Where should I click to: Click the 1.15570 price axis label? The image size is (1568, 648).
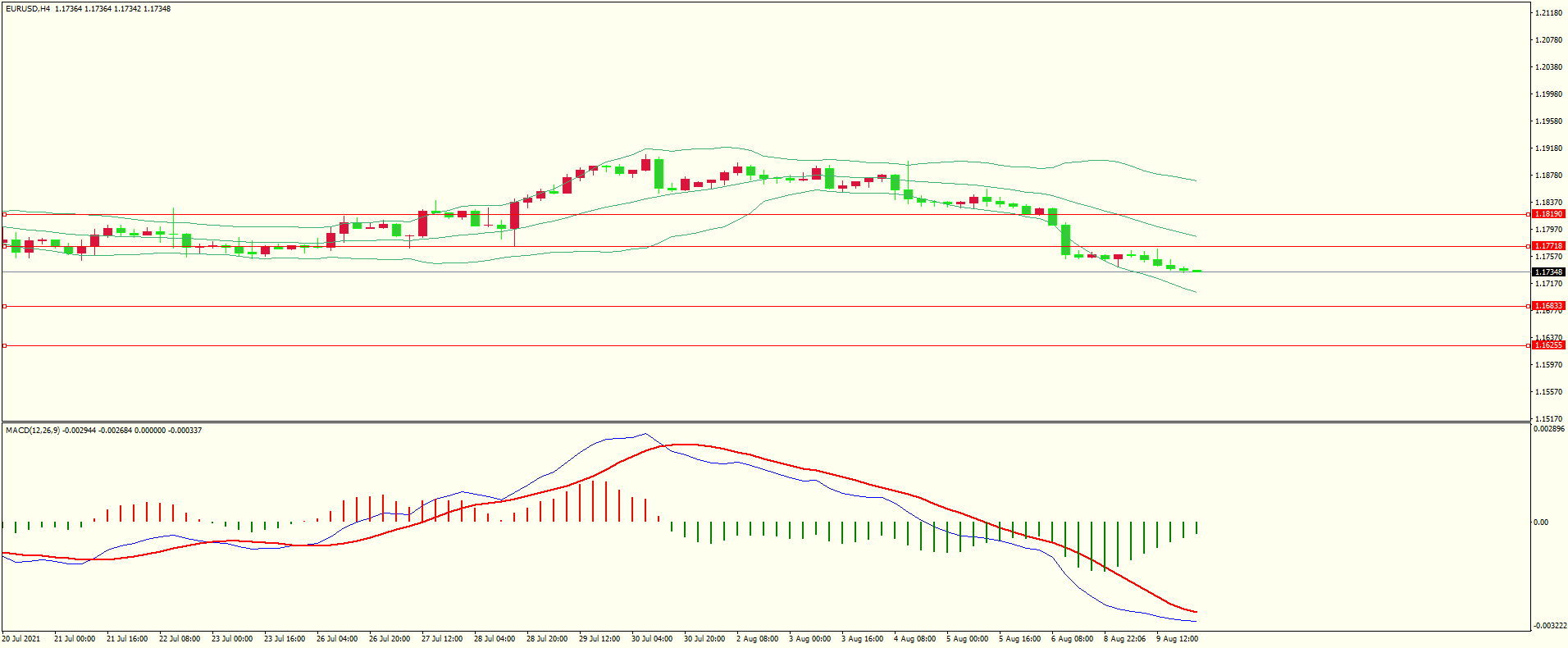tap(1548, 392)
